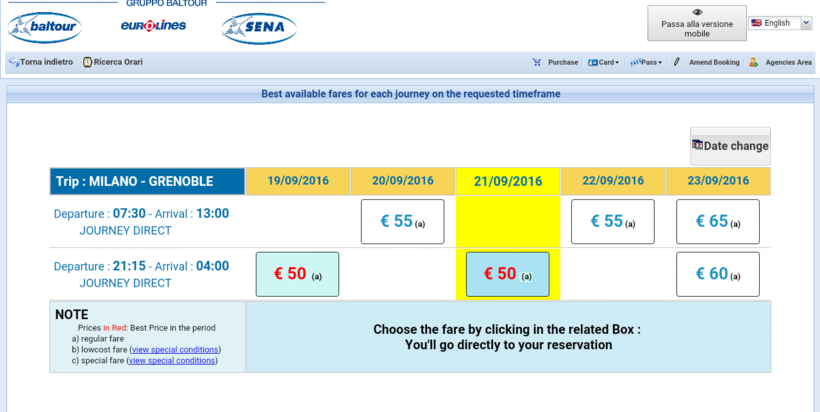Expand the Card menu
820x412 pixels.
pos(604,62)
